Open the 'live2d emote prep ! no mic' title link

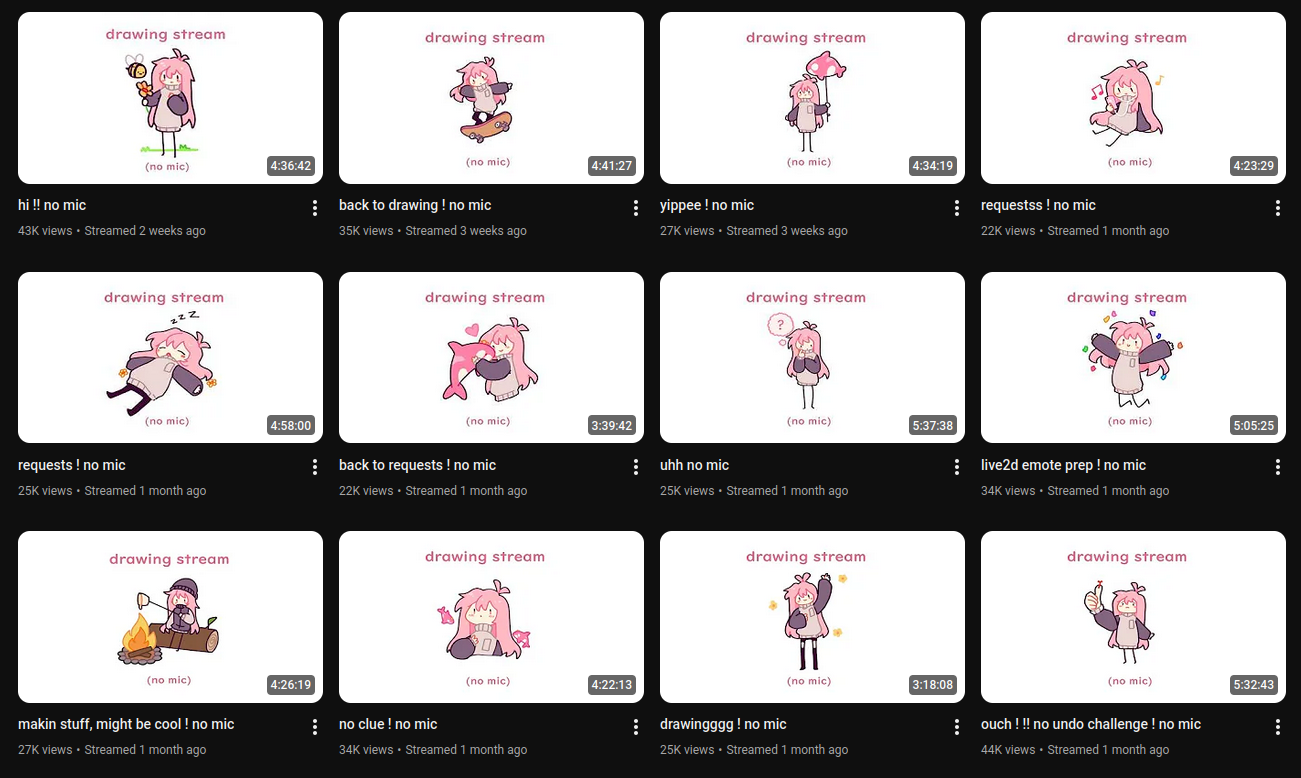(1063, 465)
